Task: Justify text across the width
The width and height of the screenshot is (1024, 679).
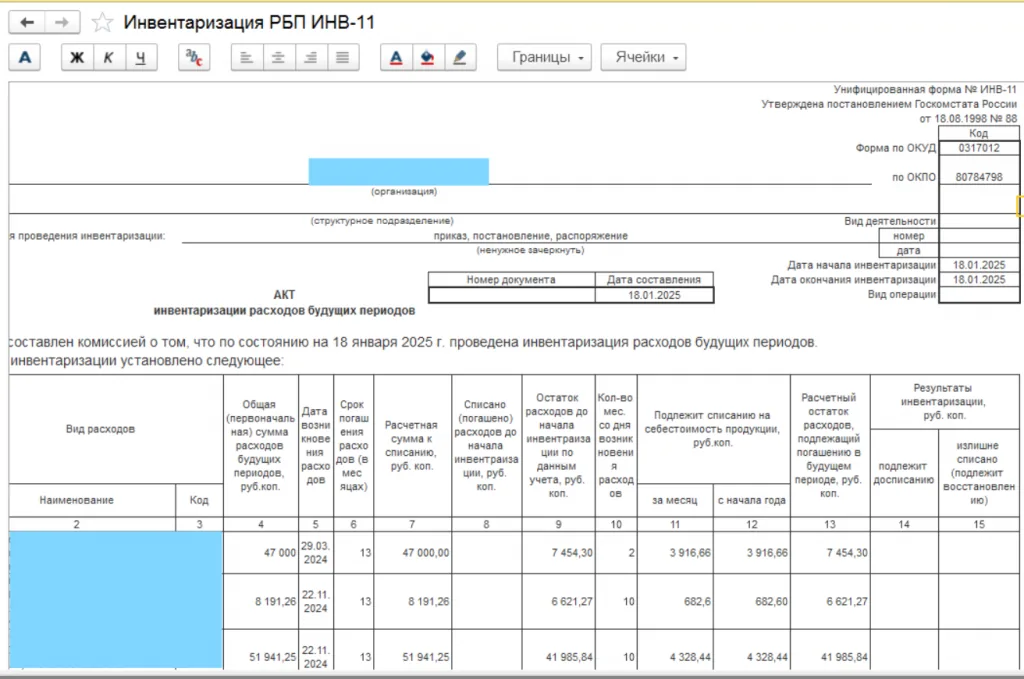Action: coord(343,57)
